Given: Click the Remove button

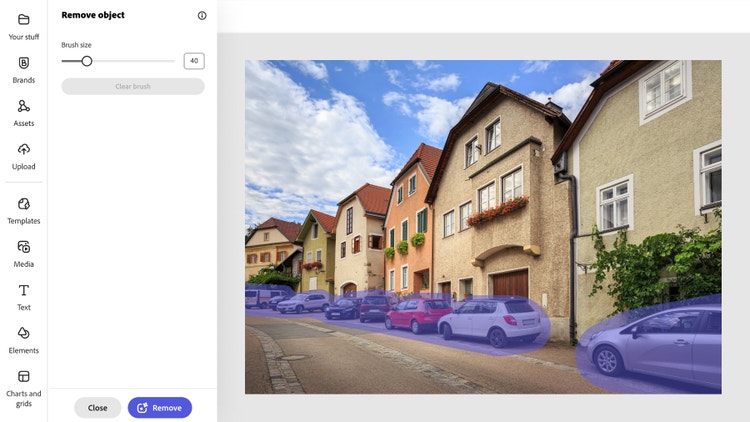Looking at the screenshot, I should (x=160, y=408).
